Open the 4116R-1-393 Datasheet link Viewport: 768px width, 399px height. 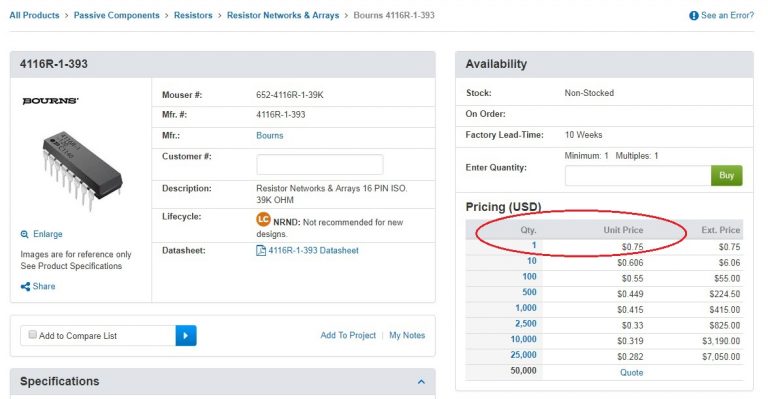pos(313,251)
